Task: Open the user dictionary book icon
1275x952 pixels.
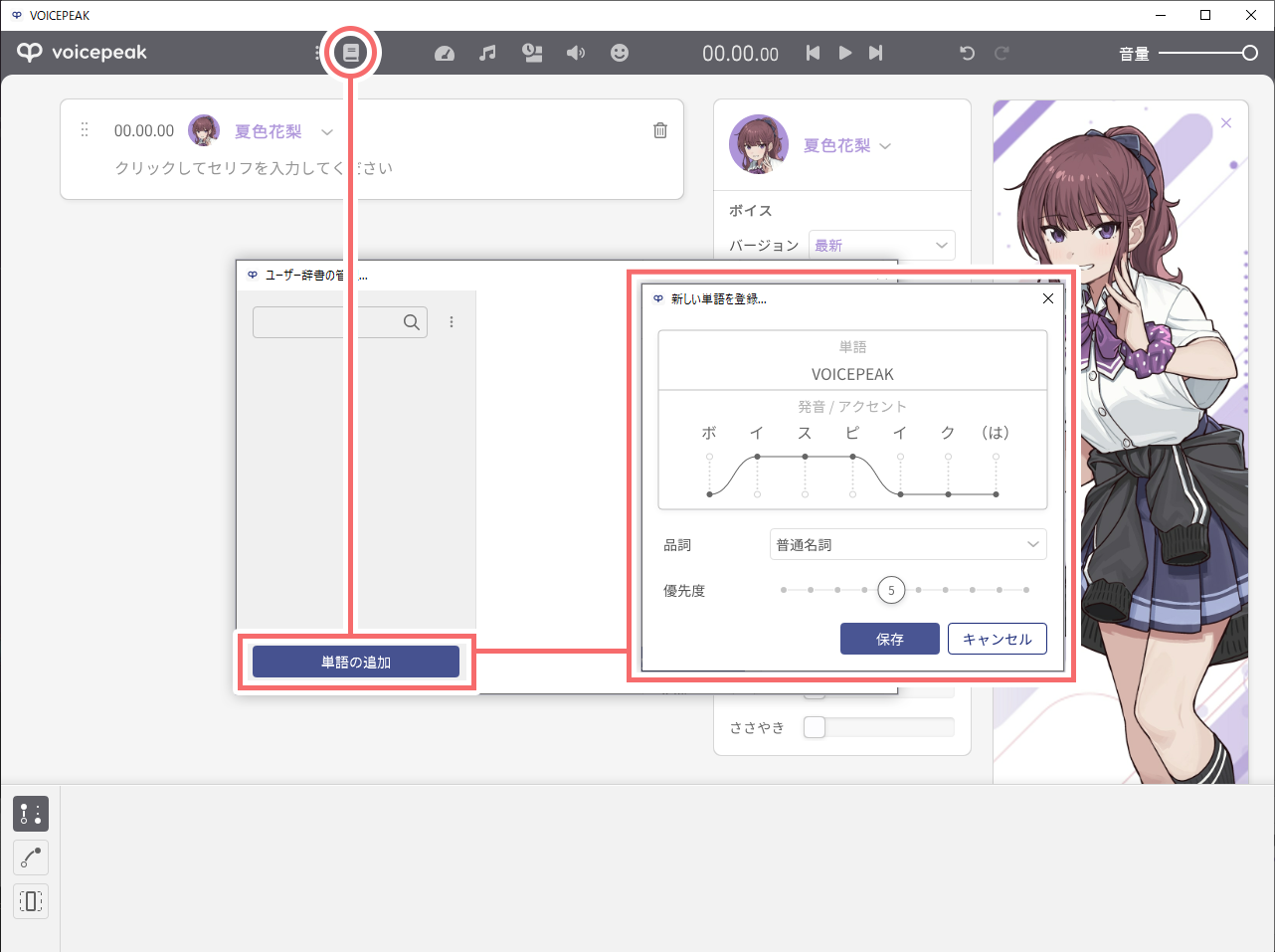Action: [x=351, y=53]
